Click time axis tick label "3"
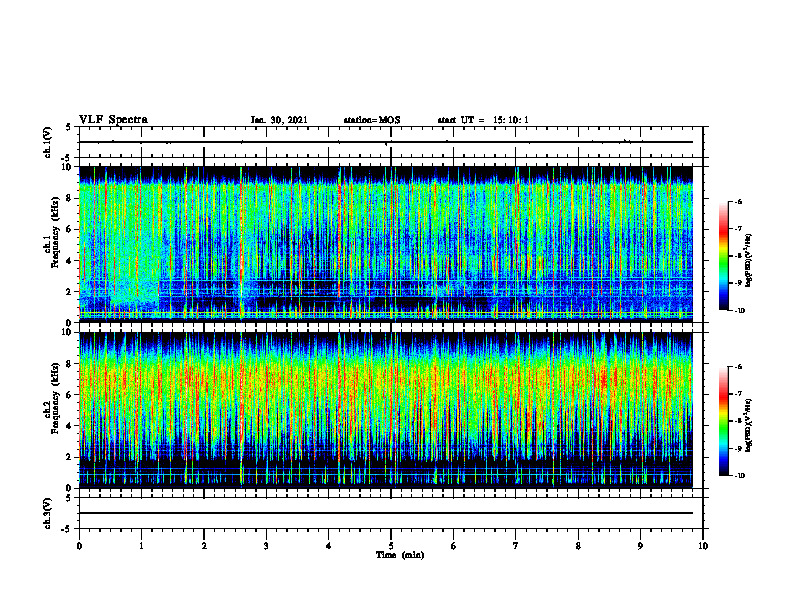Viewport: 792px width, 612px height. tap(266, 546)
